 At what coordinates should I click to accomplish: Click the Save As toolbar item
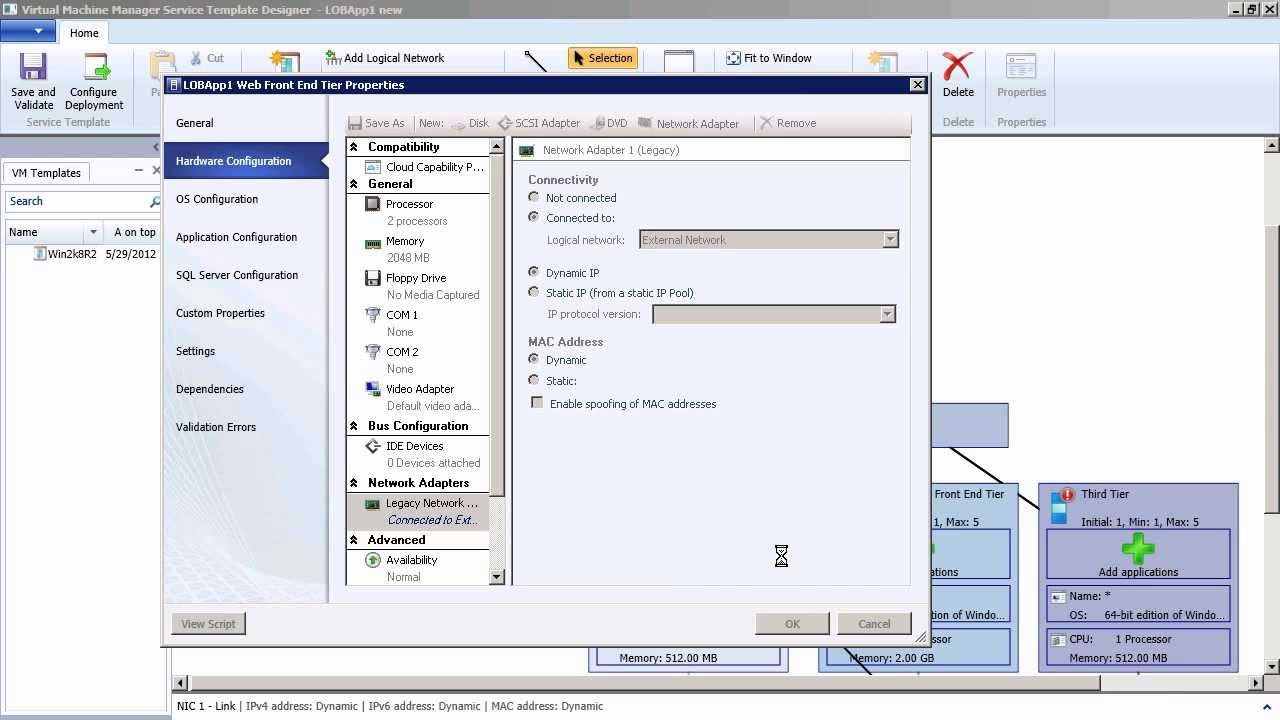376,123
